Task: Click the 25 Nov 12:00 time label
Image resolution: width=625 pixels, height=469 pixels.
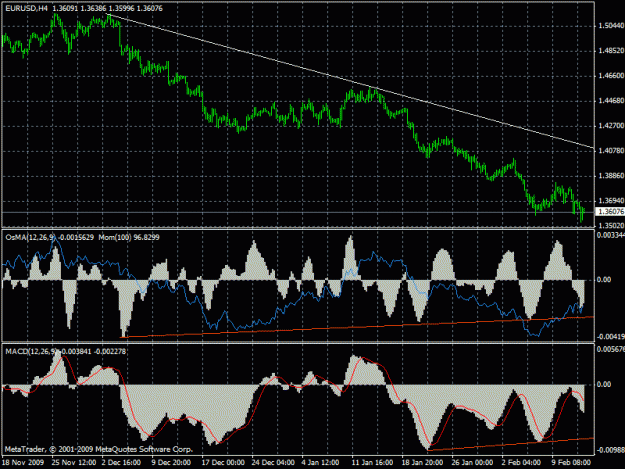Action: pyautogui.click(x=74, y=462)
